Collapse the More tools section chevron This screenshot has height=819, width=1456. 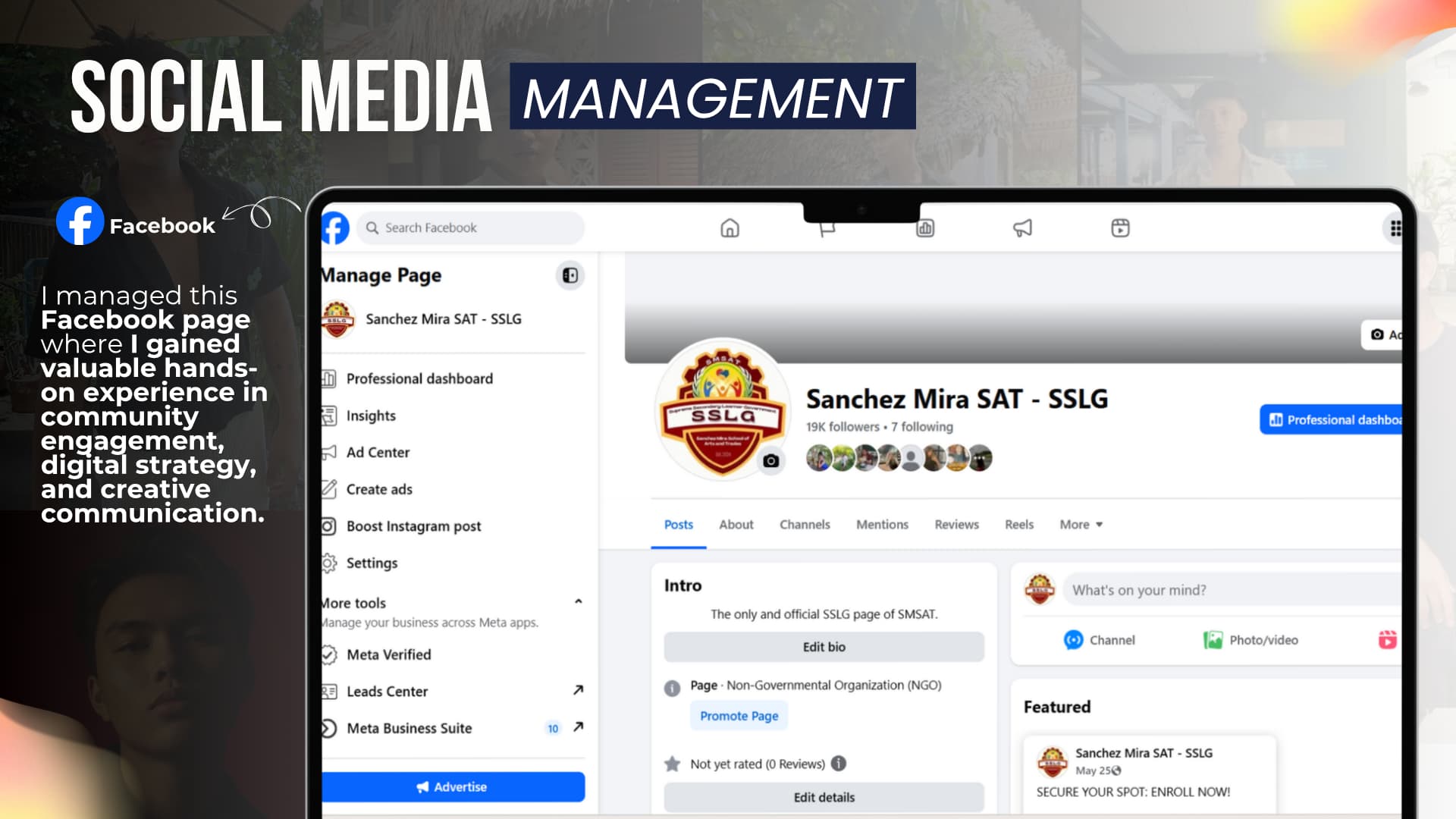tap(579, 601)
